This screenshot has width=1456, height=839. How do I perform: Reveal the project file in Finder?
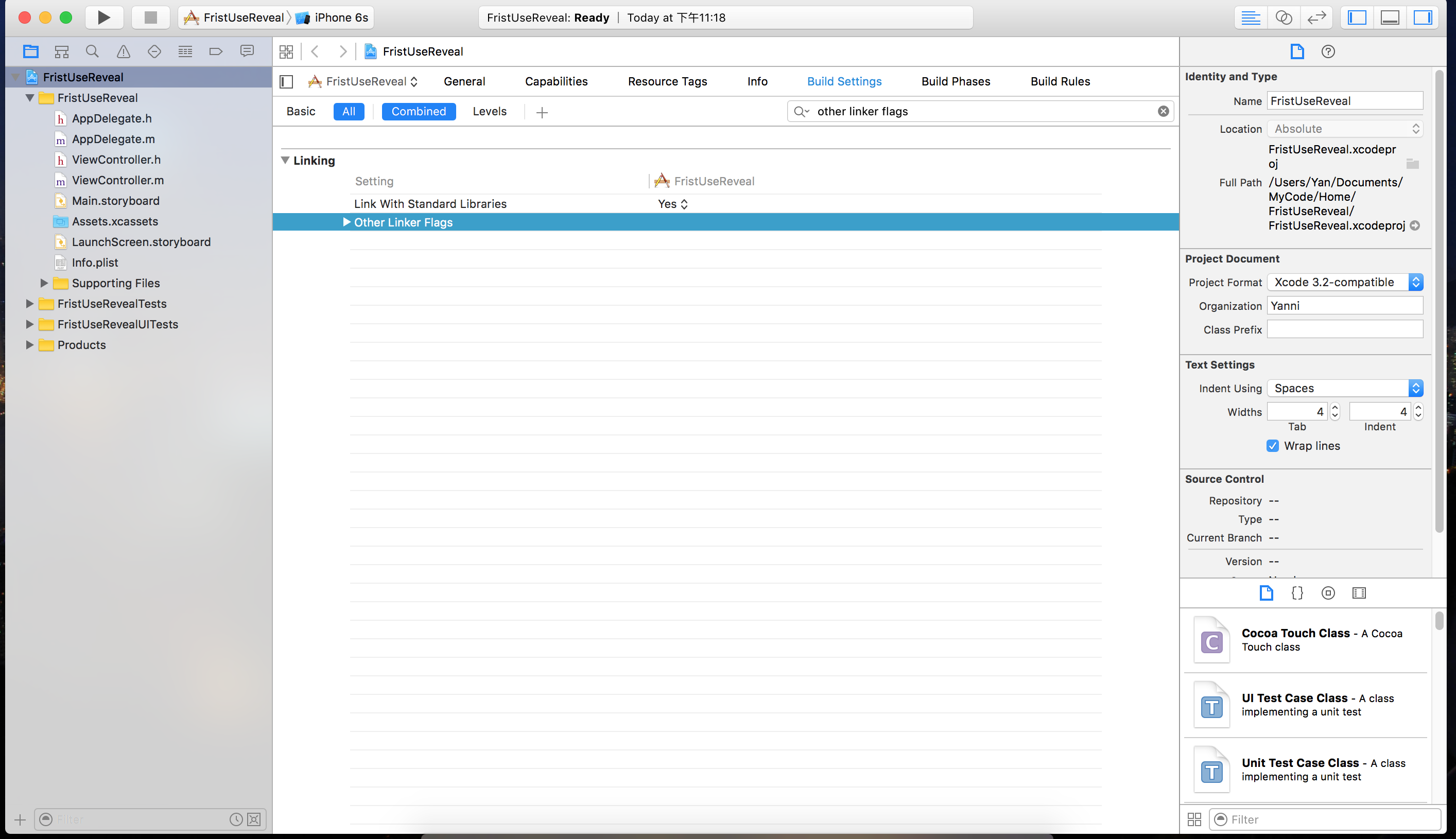pyautogui.click(x=1415, y=225)
